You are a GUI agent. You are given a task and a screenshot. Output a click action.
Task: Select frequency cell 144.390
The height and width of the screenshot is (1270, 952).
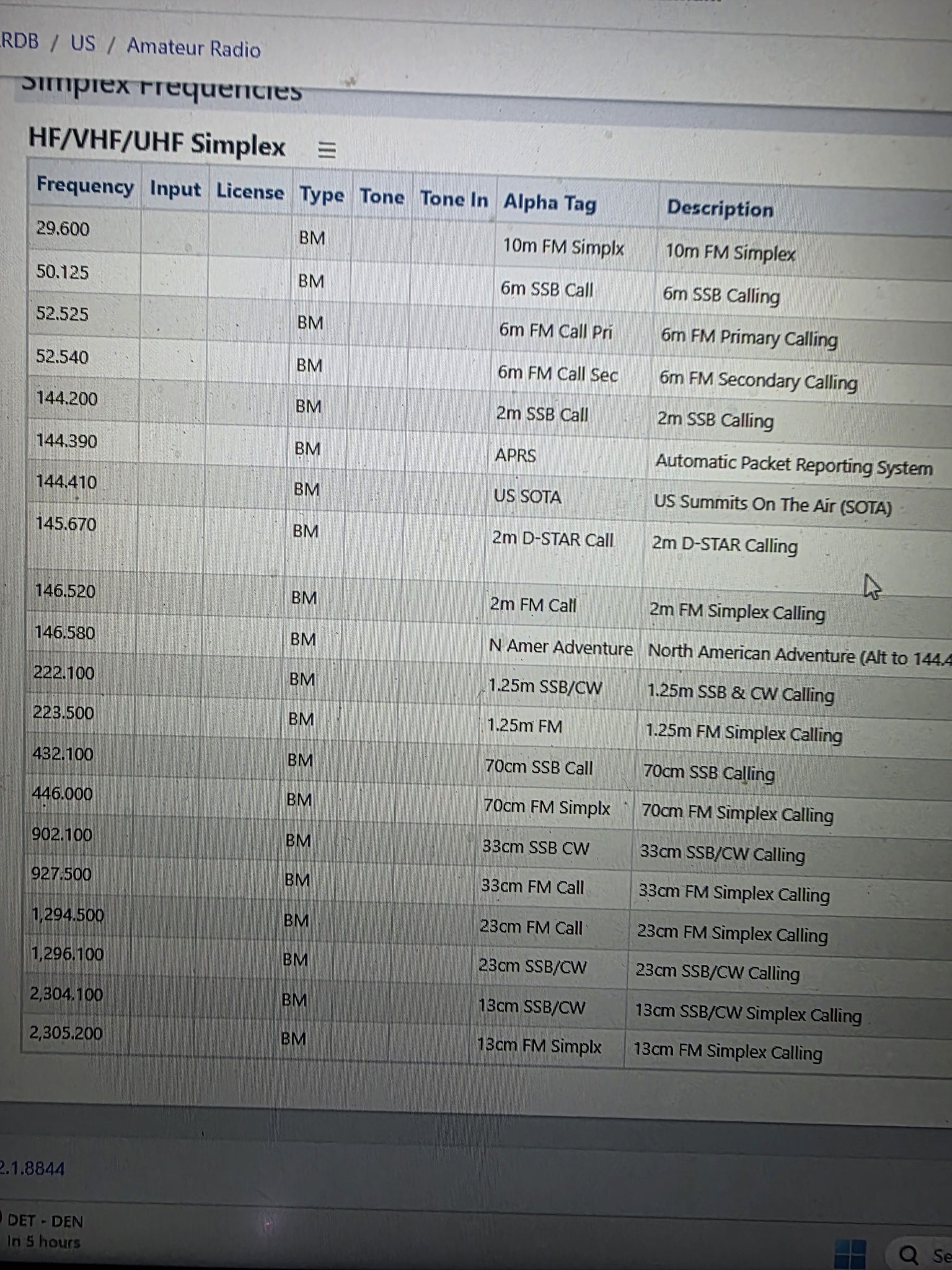pyautogui.click(x=66, y=441)
